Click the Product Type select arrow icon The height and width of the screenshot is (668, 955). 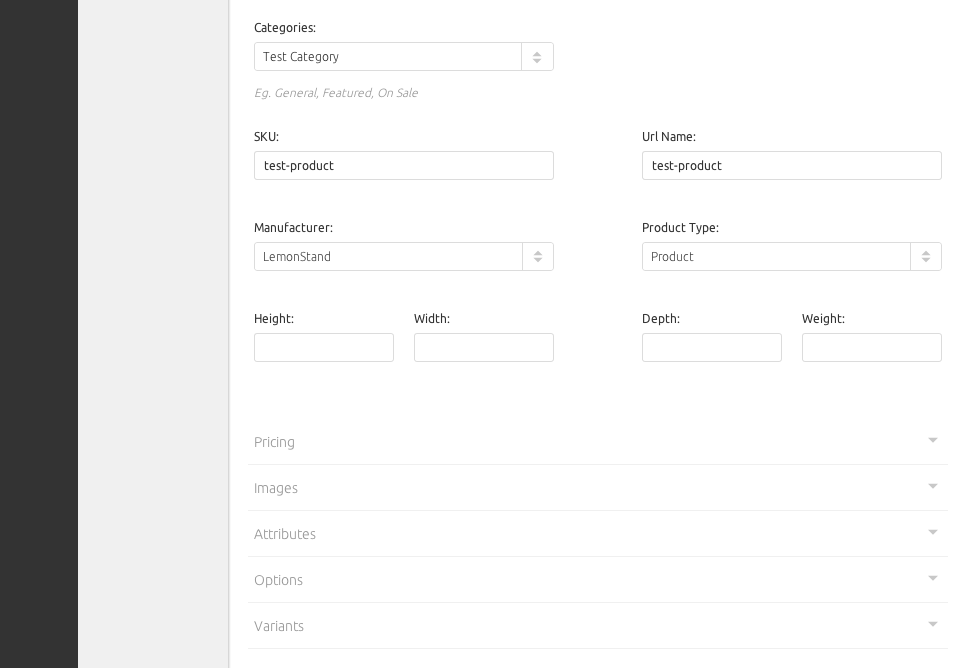point(926,257)
